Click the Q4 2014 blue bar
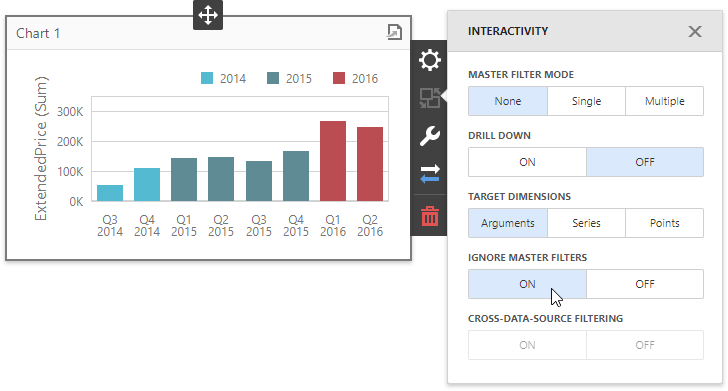The image size is (728, 391). 147,185
